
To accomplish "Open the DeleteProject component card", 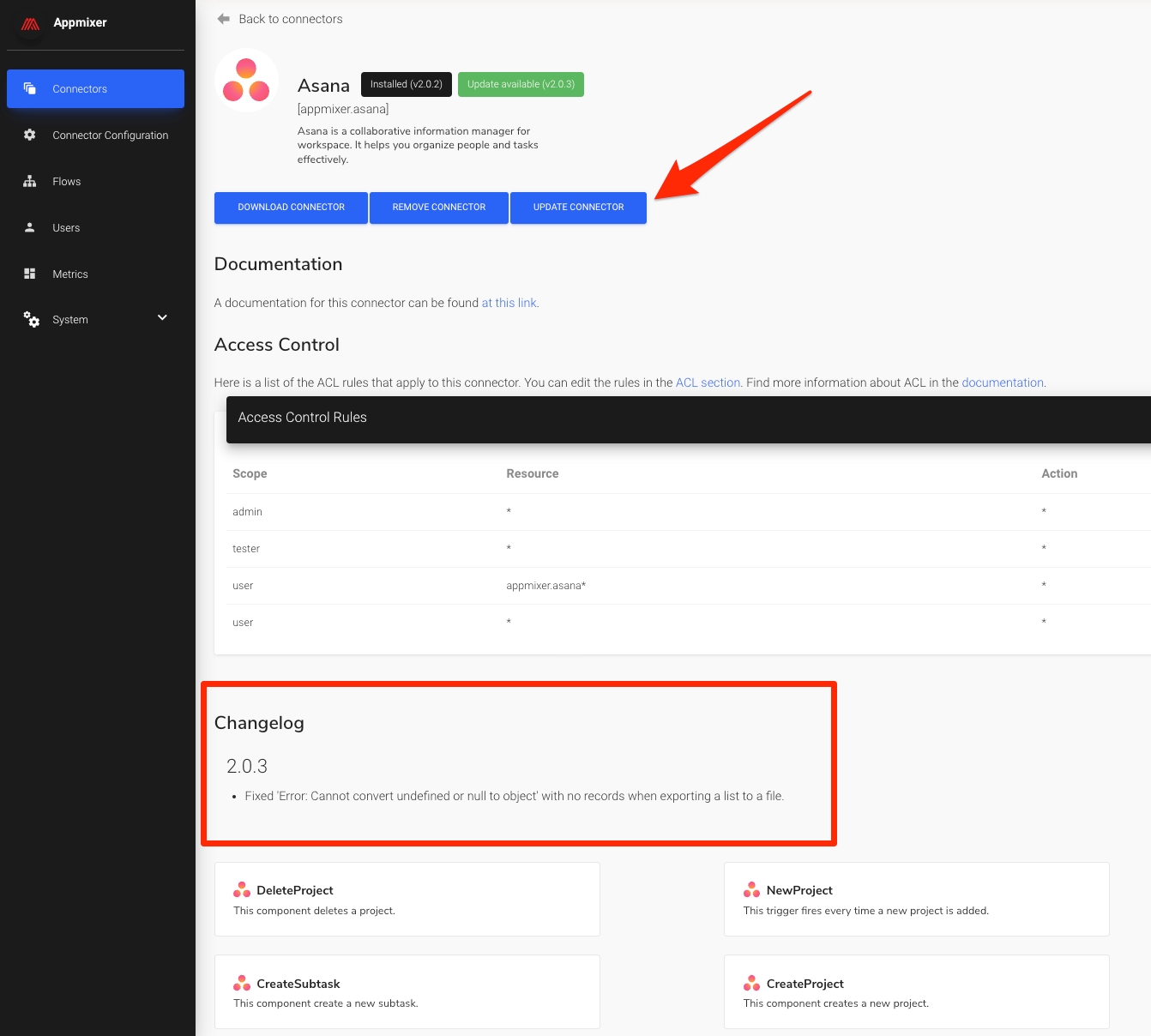I will (407, 899).
